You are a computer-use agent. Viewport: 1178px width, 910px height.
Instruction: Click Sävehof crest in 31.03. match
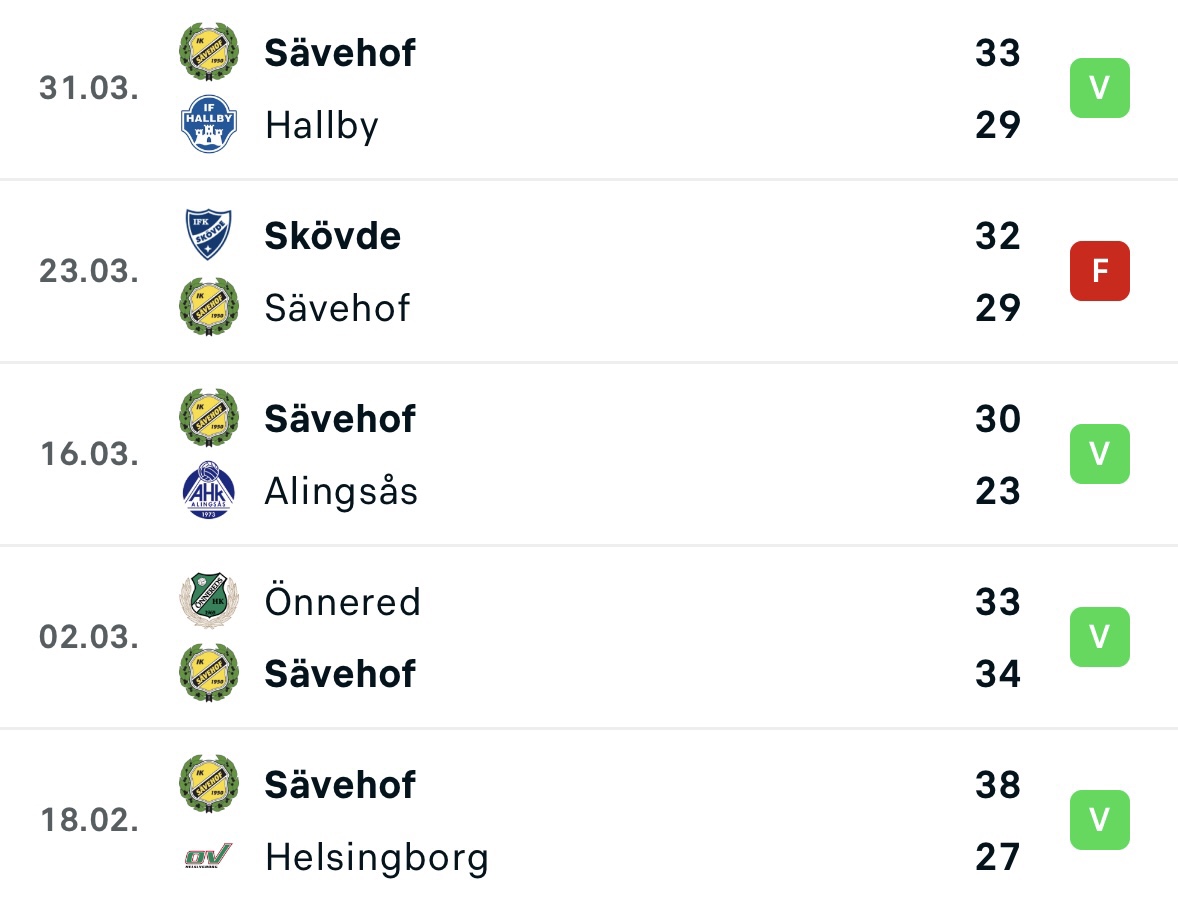[x=209, y=52]
